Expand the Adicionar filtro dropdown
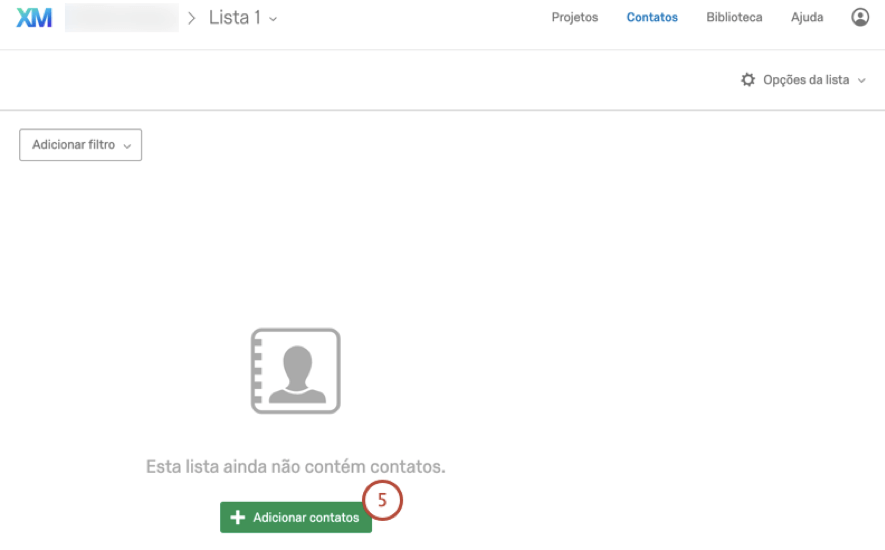Viewport: 885px width, 550px height. point(81,145)
